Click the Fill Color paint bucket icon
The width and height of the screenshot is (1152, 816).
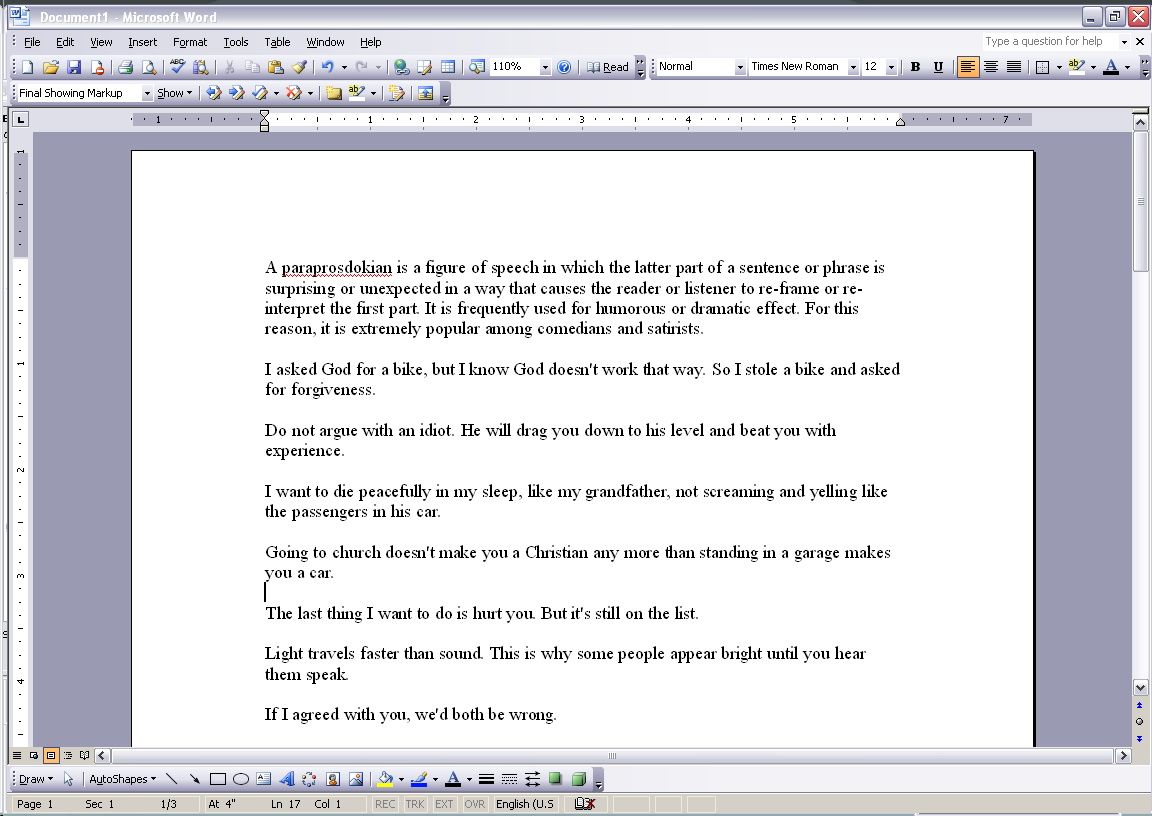[385, 778]
